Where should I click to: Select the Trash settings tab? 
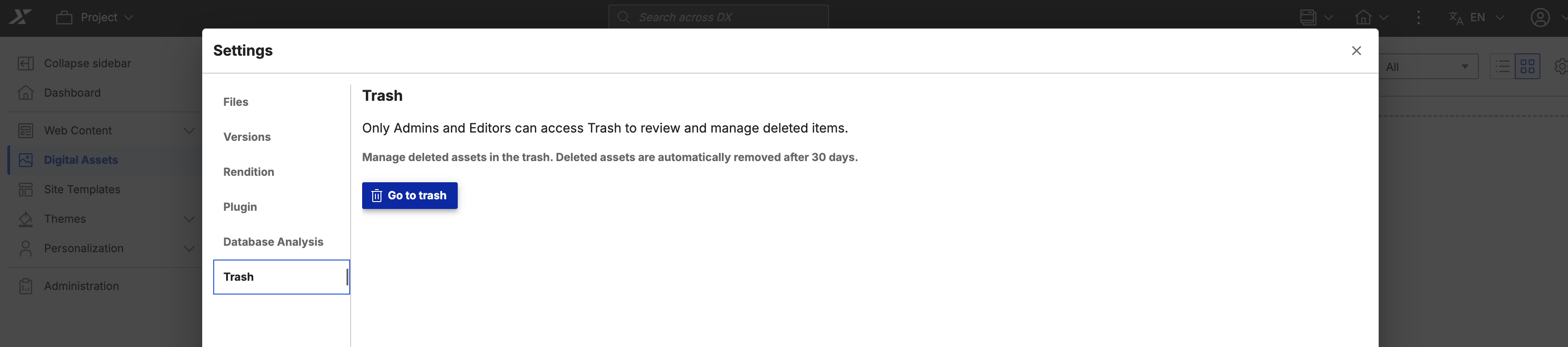click(x=281, y=277)
